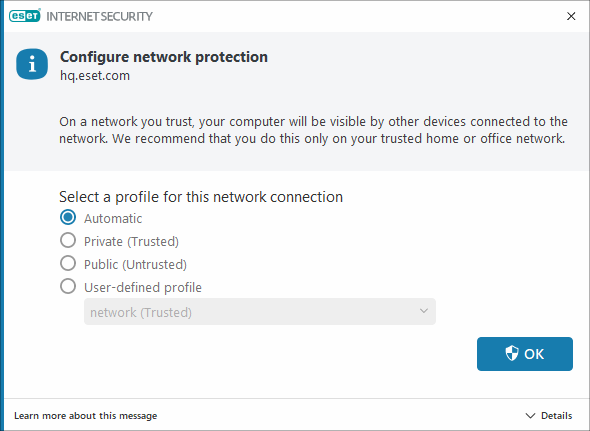Enable the User-defined profile radio option

click(x=68, y=286)
